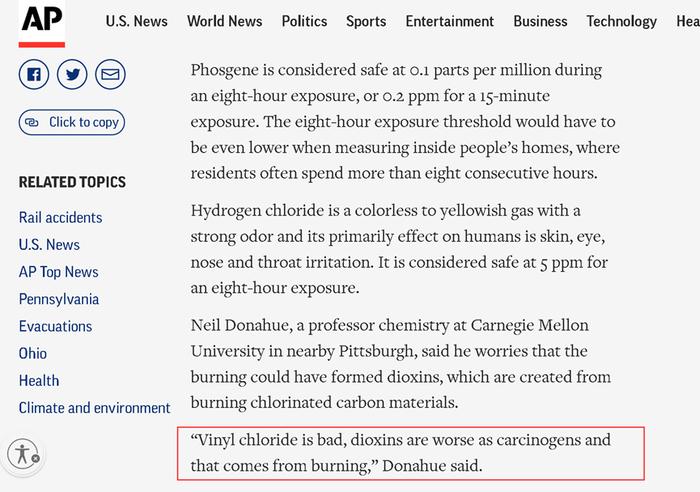The width and height of the screenshot is (700, 492).
Task: Select the Ohio related topic
Action: (x=33, y=354)
